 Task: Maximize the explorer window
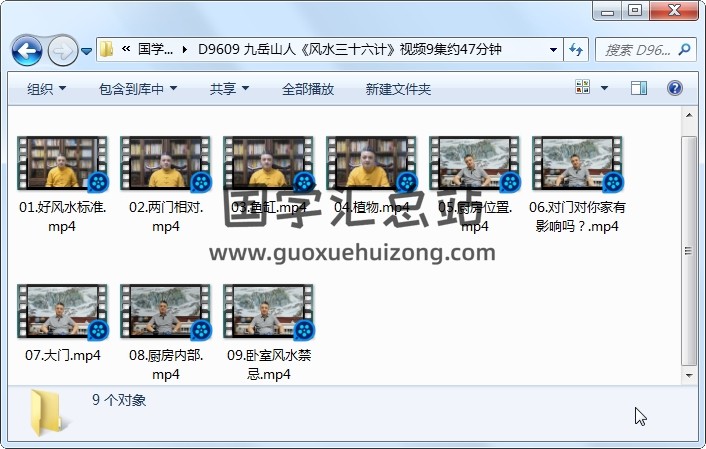[x=635, y=10]
